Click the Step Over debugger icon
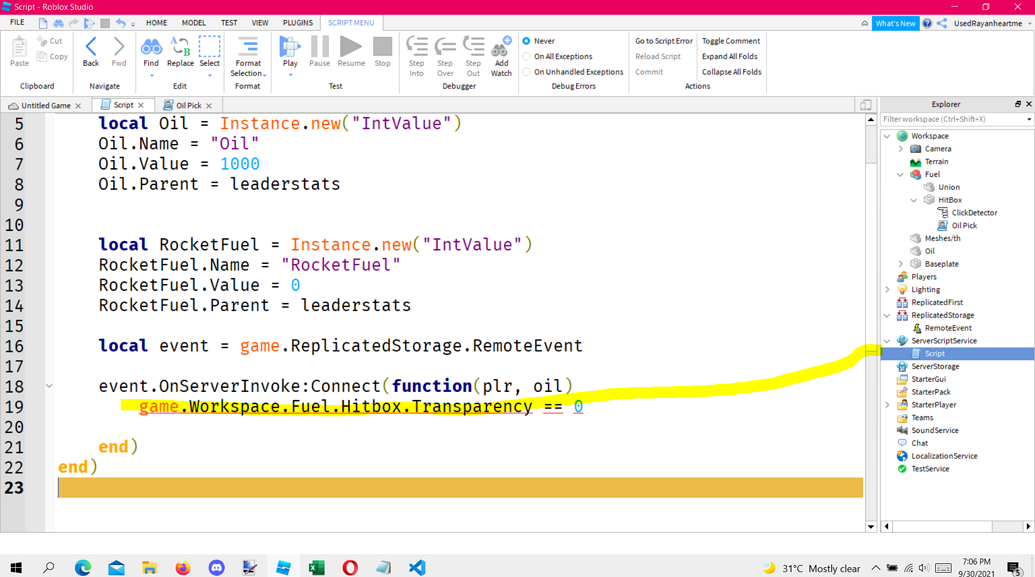Image resolution: width=1035 pixels, height=577 pixels. 444,50
